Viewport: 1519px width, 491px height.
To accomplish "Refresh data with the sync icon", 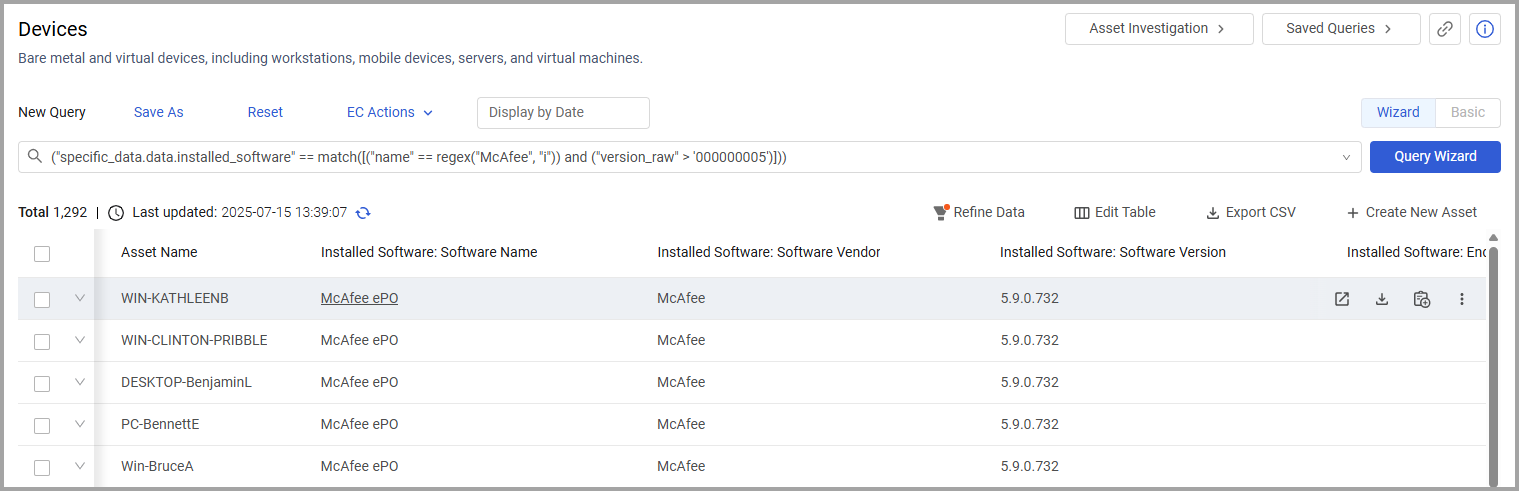I will [363, 212].
